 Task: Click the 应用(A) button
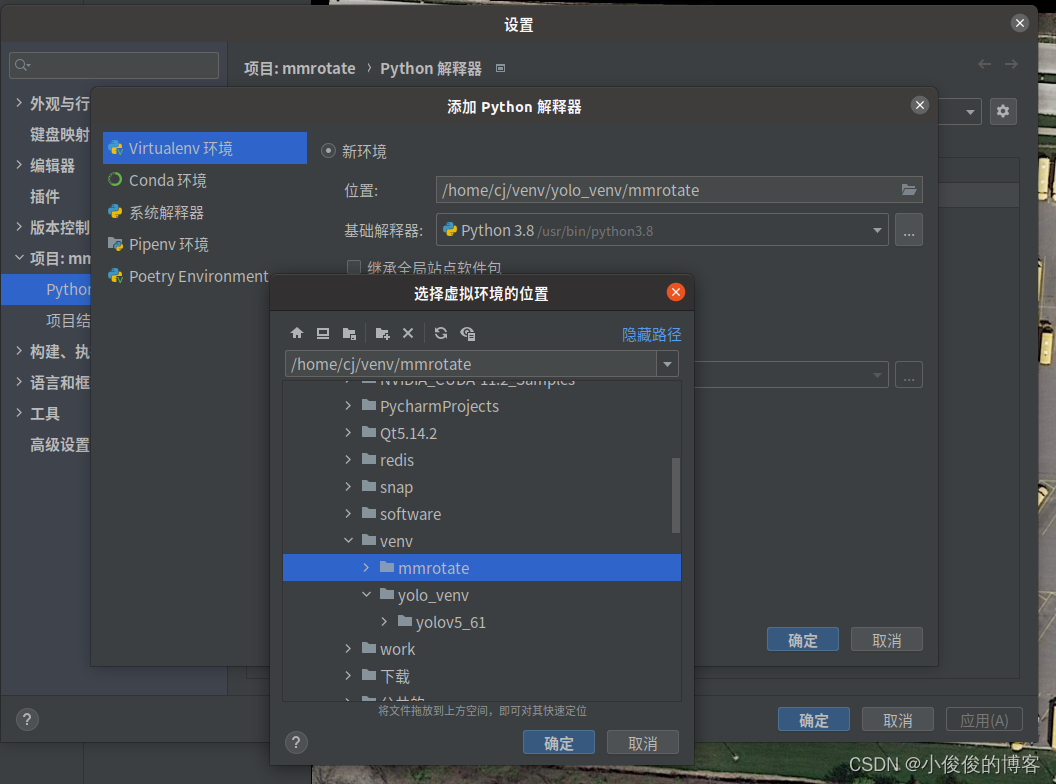point(984,720)
